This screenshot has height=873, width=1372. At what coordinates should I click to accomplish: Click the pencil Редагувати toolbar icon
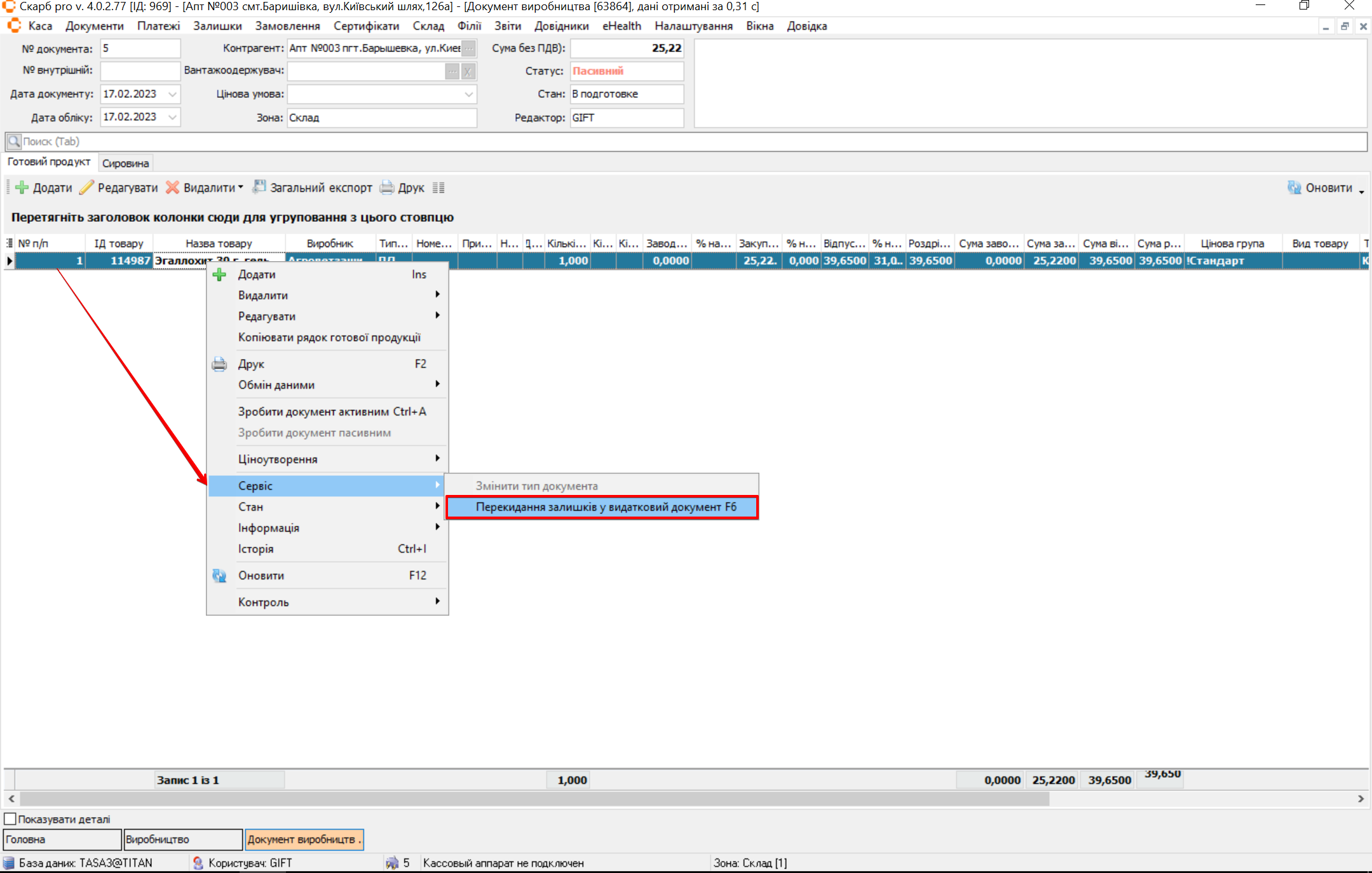86,187
